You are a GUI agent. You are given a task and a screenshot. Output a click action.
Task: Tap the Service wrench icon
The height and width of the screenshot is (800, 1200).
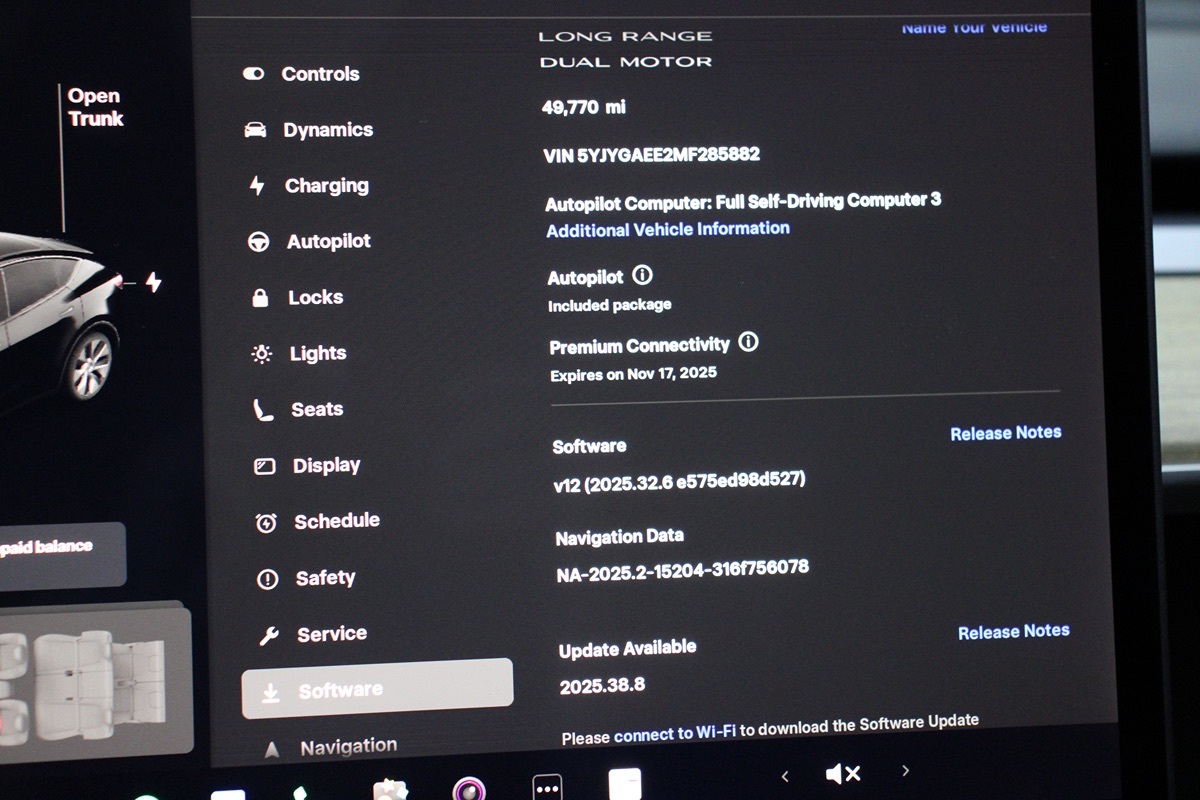click(x=268, y=635)
